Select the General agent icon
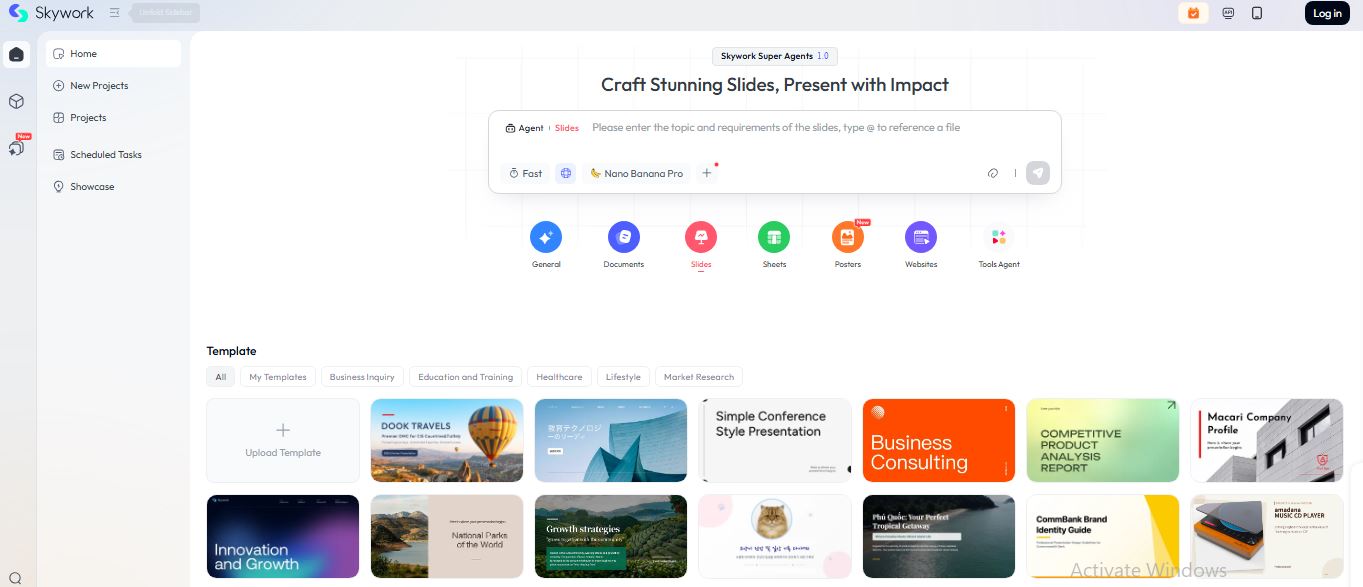1363x587 pixels. click(x=546, y=238)
